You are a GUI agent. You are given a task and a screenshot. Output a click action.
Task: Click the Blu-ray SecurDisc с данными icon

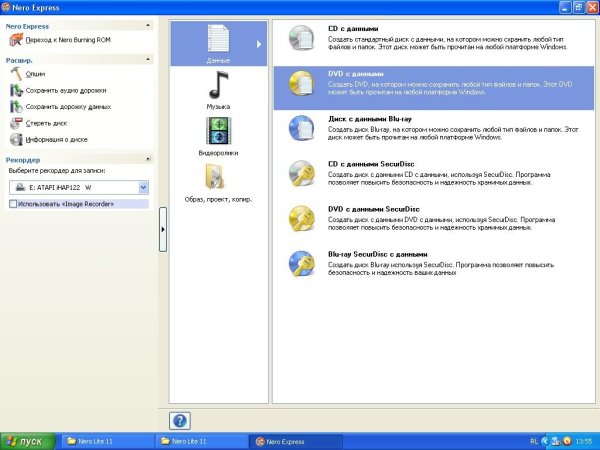click(x=301, y=263)
